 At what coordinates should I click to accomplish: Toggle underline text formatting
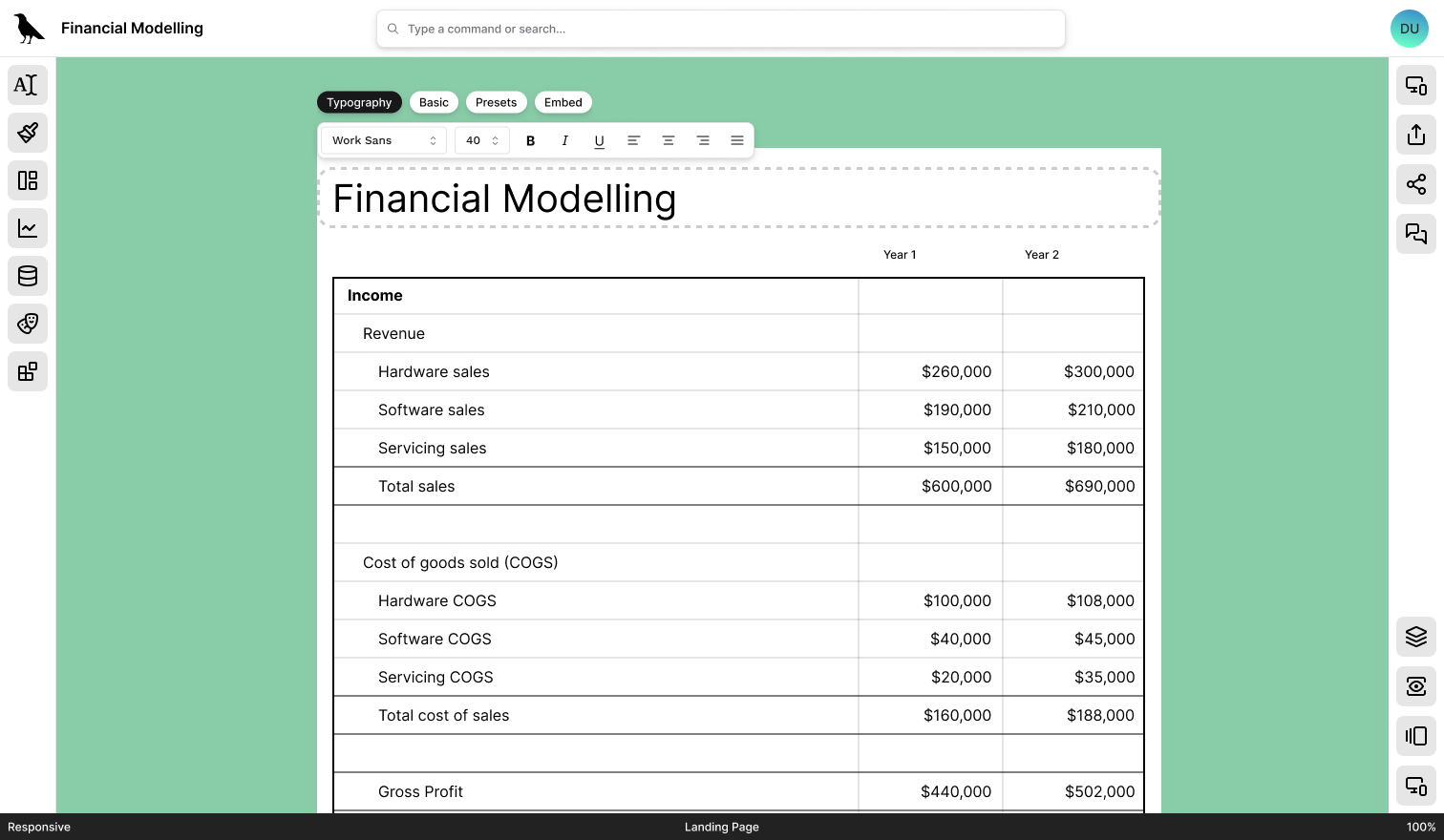[x=600, y=140]
